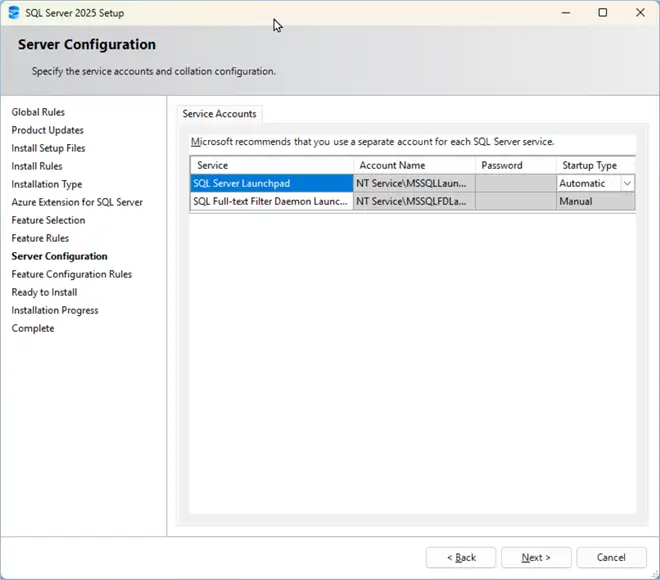Click Install Rules step
The width and height of the screenshot is (660, 580).
coord(37,166)
